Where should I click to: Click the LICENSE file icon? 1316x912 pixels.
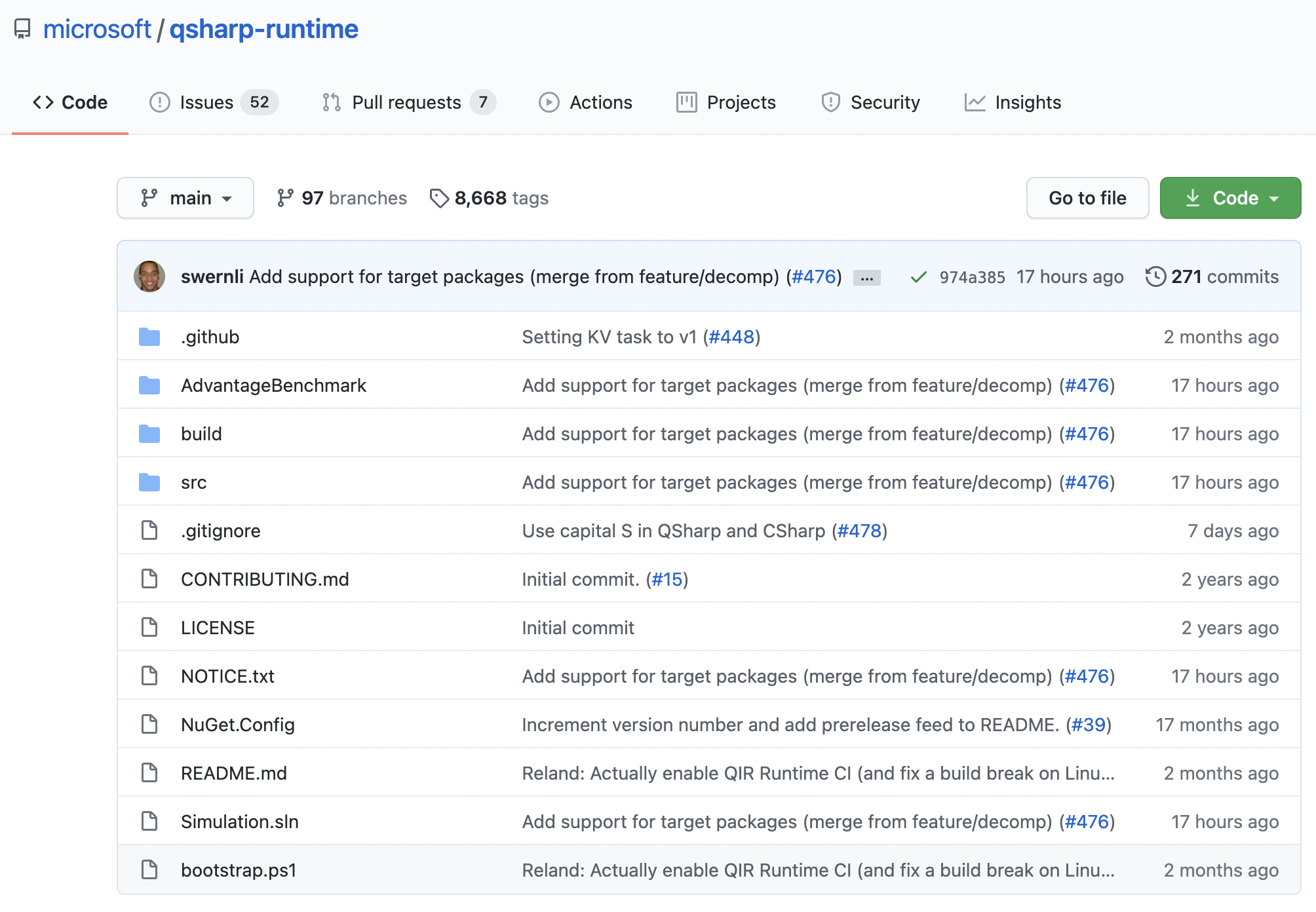149,628
